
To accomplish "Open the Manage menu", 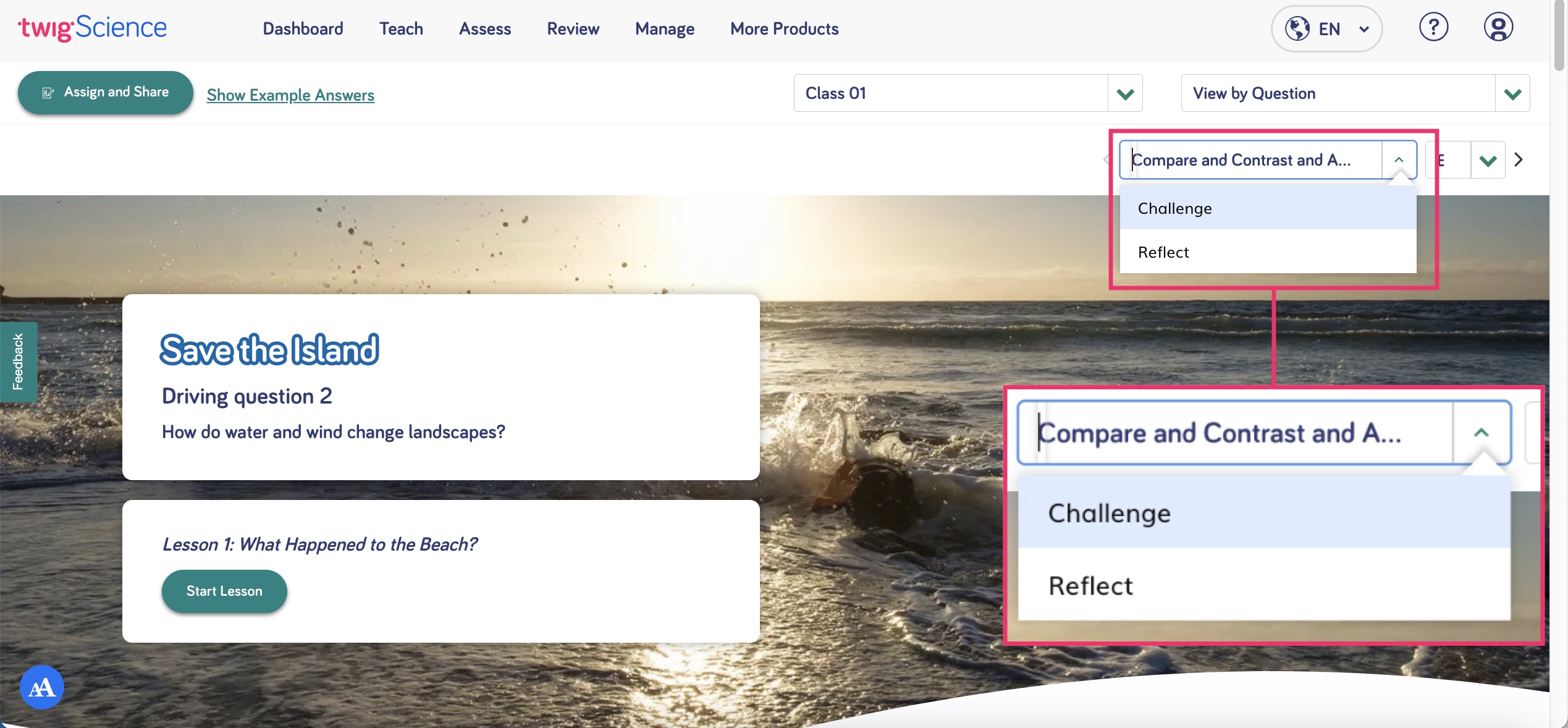I will [665, 29].
